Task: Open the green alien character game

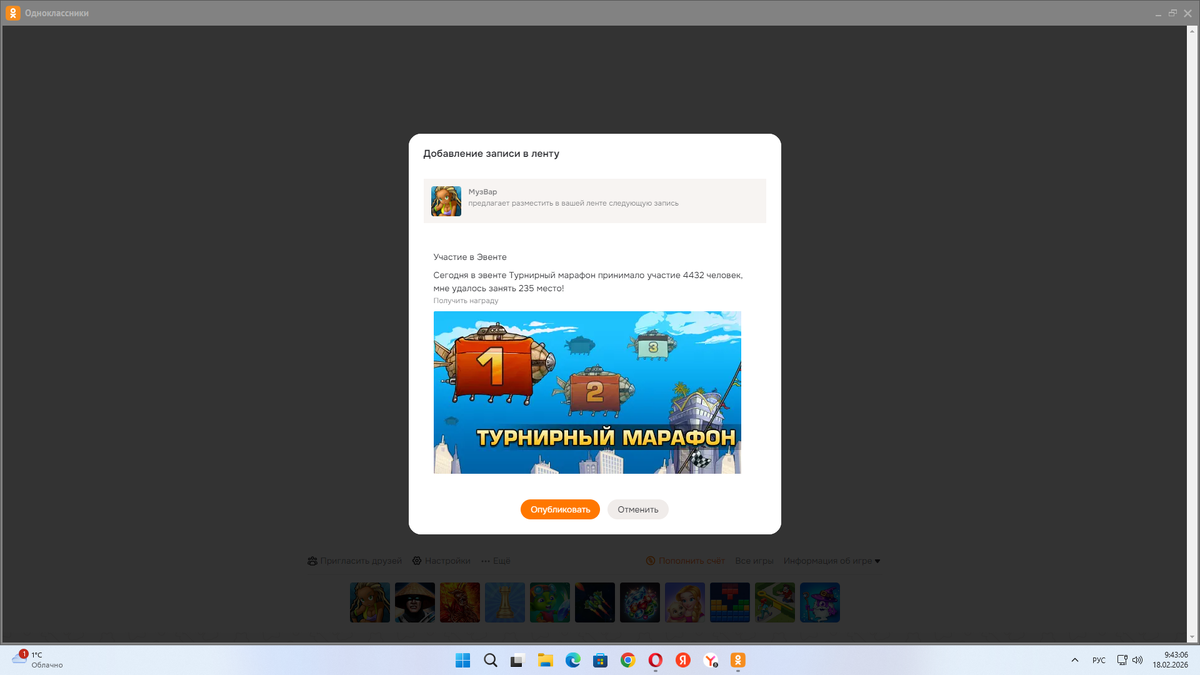Action: [550, 603]
